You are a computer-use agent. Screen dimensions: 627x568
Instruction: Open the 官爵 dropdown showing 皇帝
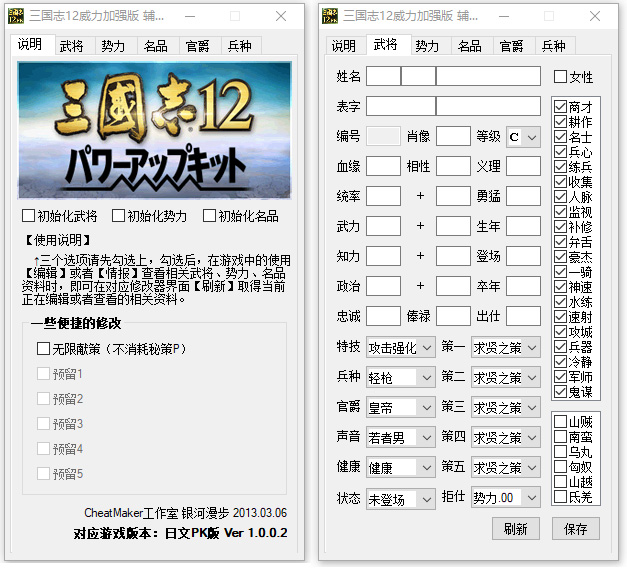pyautogui.click(x=401, y=407)
